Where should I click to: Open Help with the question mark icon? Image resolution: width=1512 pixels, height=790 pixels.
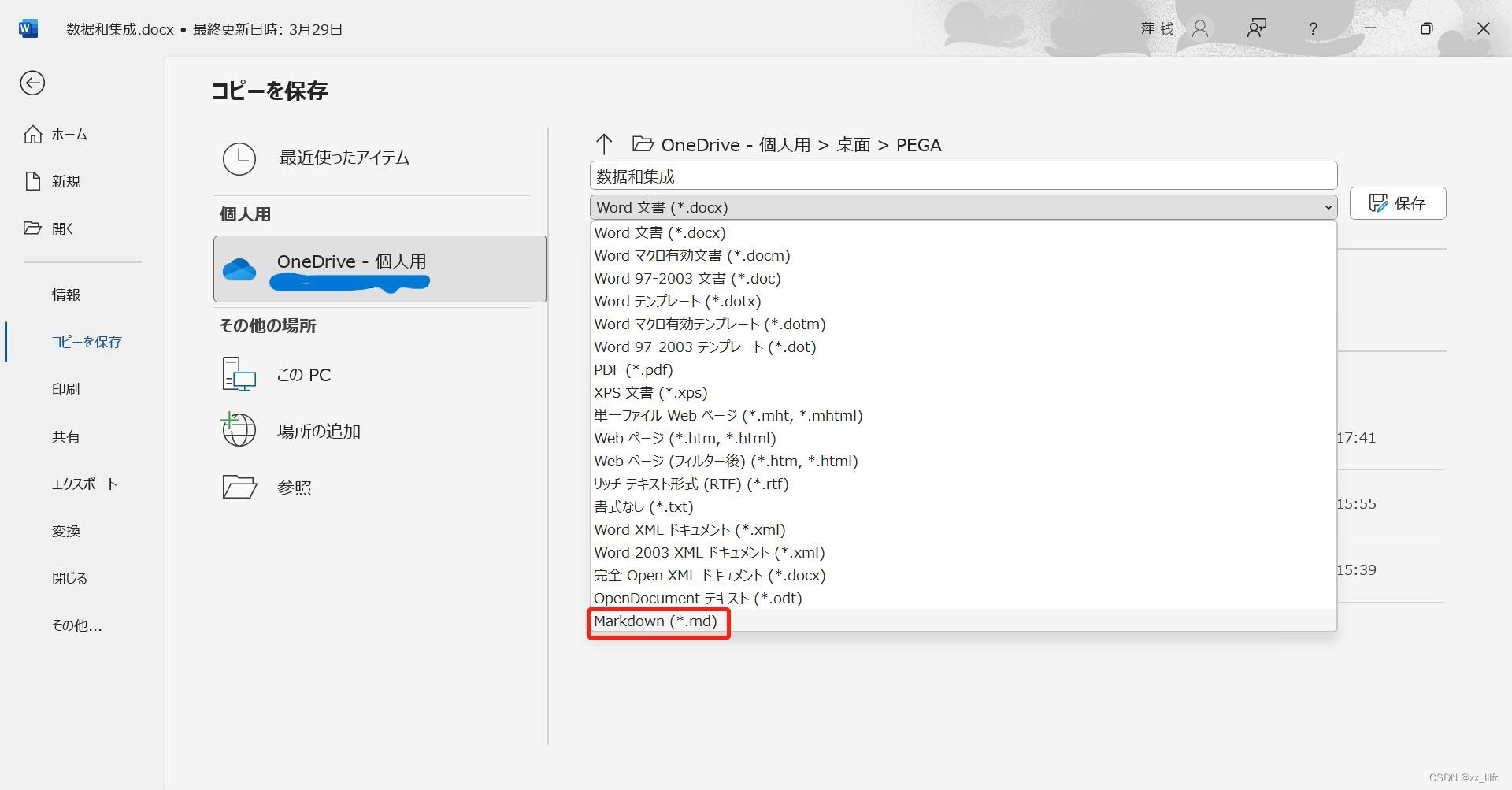click(1313, 29)
